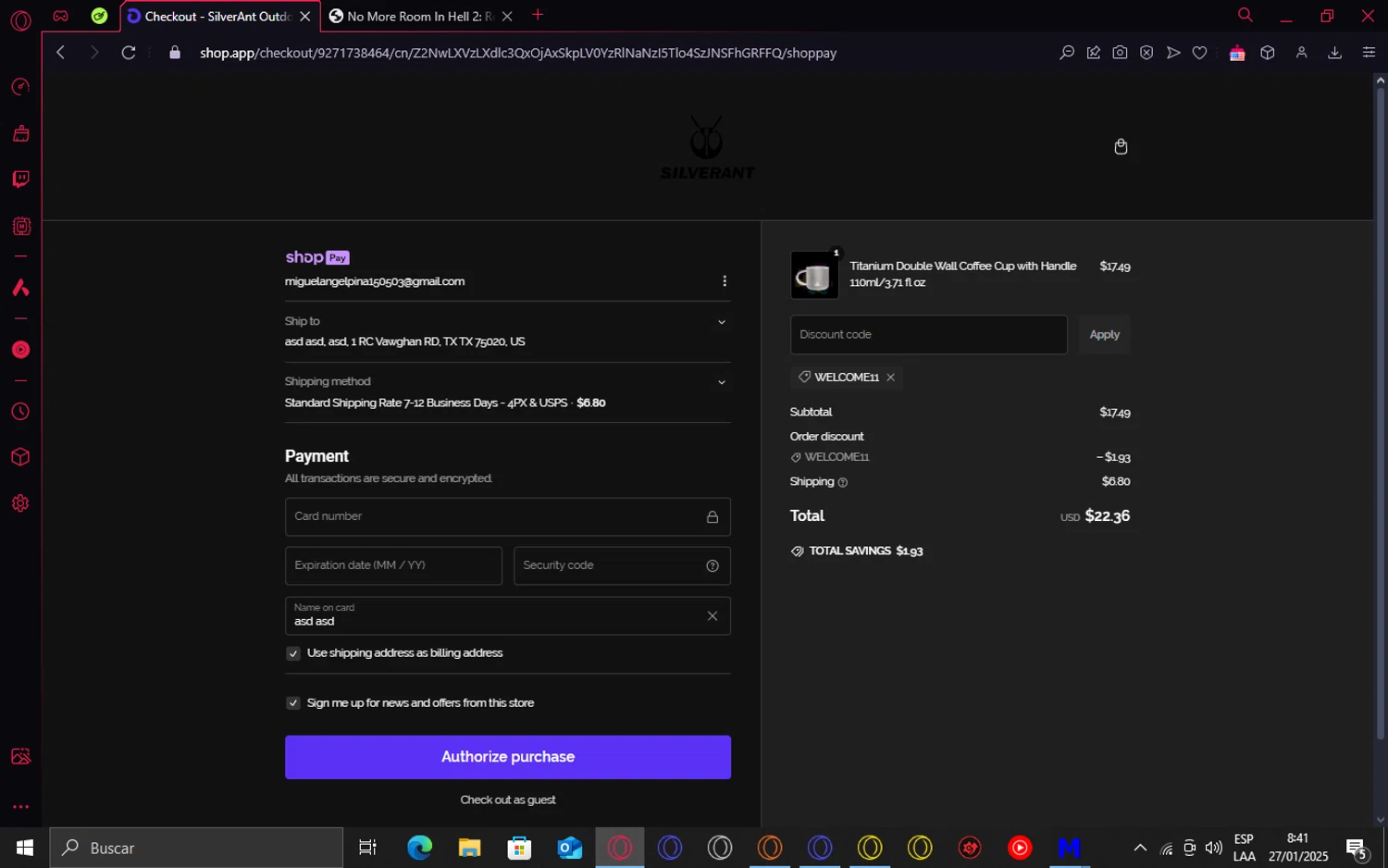This screenshot has width=1388, height=868.
Task: View site security lock information
Action: point(175,53)
